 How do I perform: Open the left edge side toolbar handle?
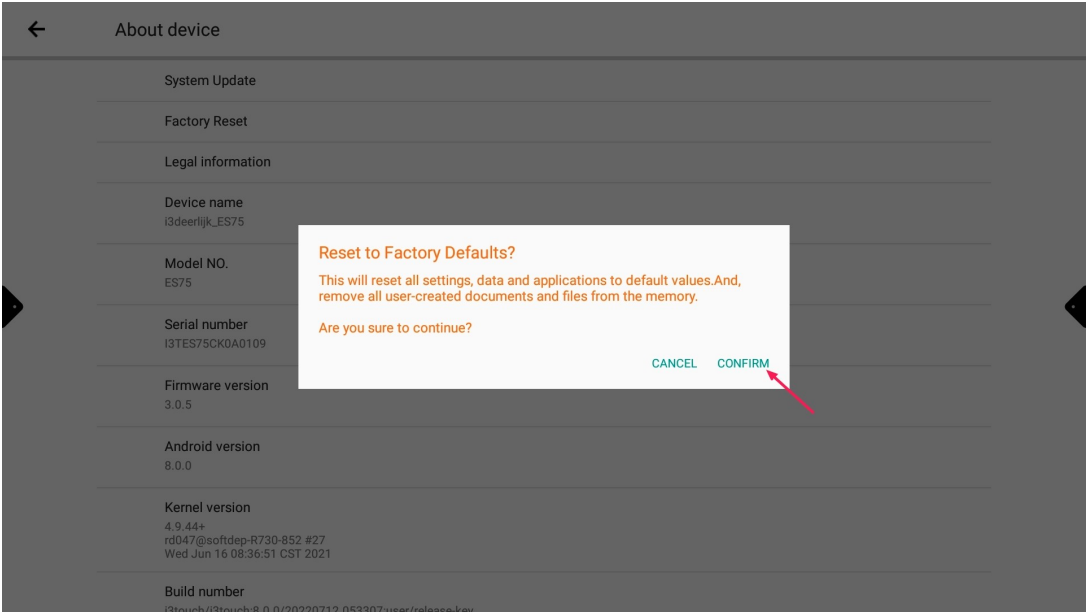point(10,307)
